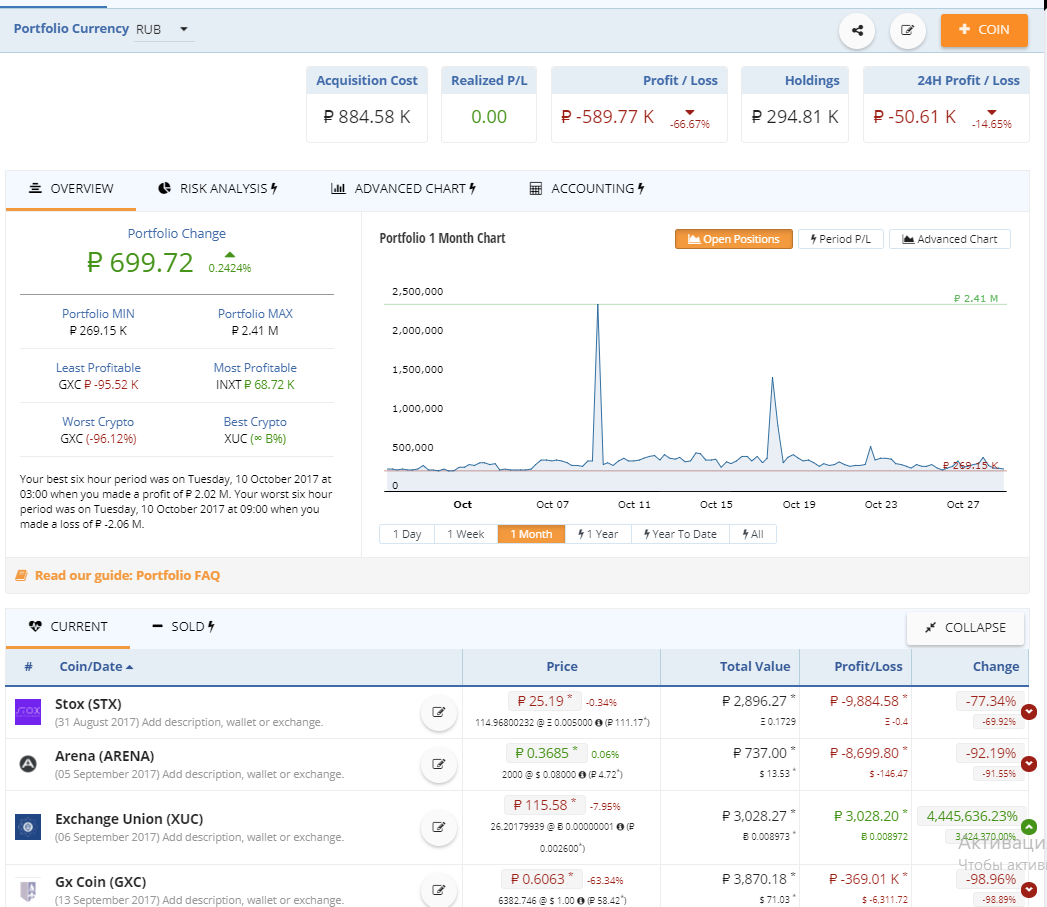
Task: Edit the Exchange Union (XUC) entry
Action: (x=438, y=827)
